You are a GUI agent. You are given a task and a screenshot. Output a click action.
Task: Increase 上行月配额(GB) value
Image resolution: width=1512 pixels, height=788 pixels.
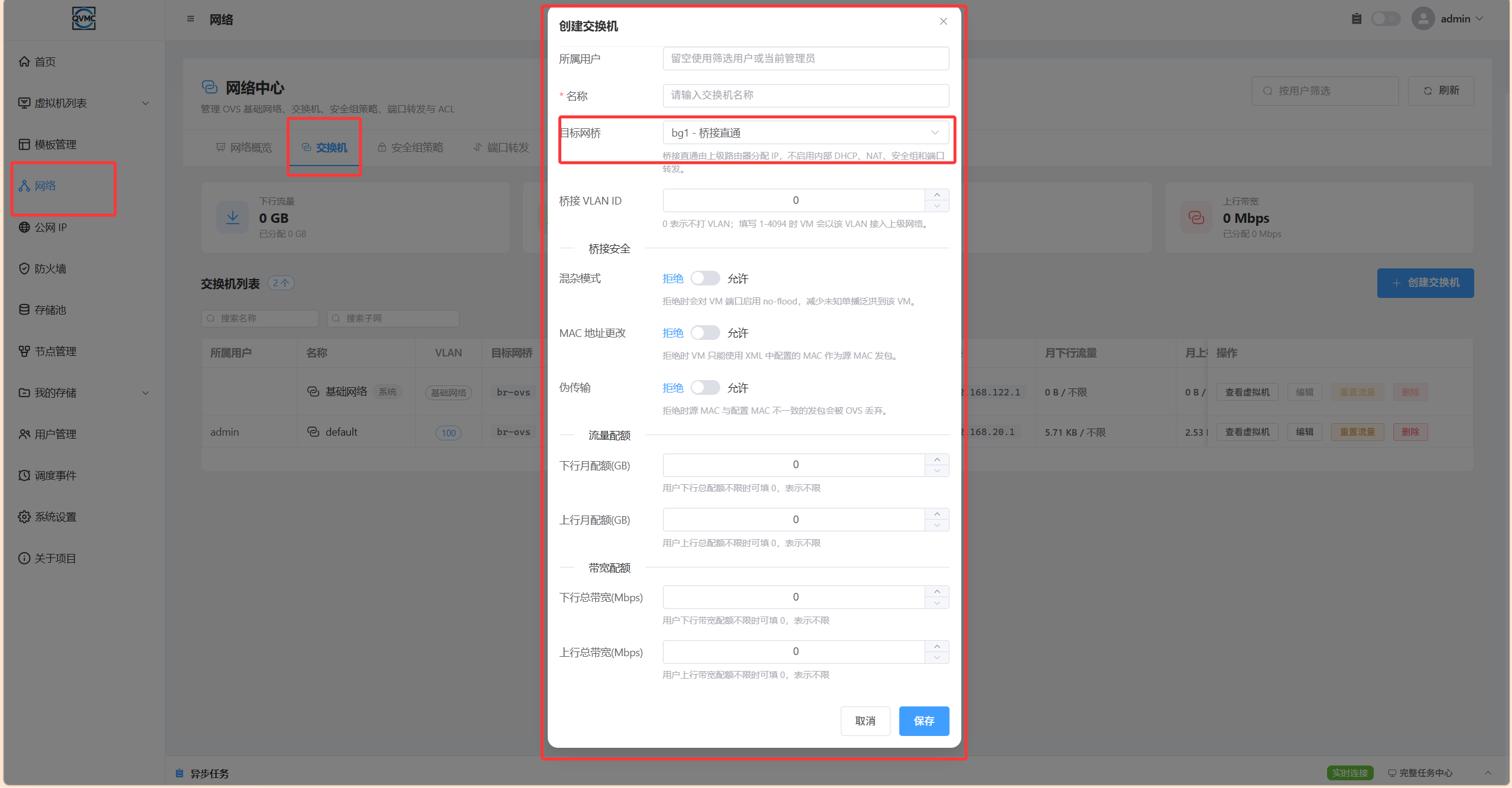tap(937, 514)
